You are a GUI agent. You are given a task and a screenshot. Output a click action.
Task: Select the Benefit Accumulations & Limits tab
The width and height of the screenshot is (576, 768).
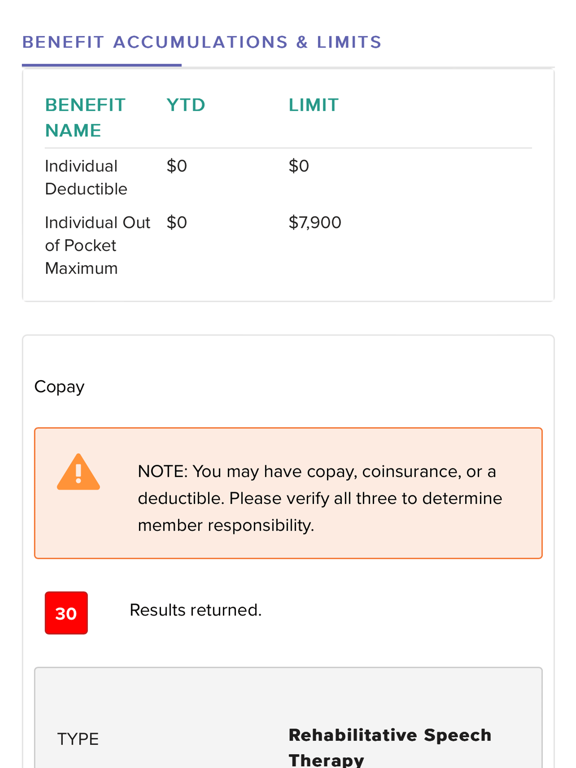pos(202,42)
